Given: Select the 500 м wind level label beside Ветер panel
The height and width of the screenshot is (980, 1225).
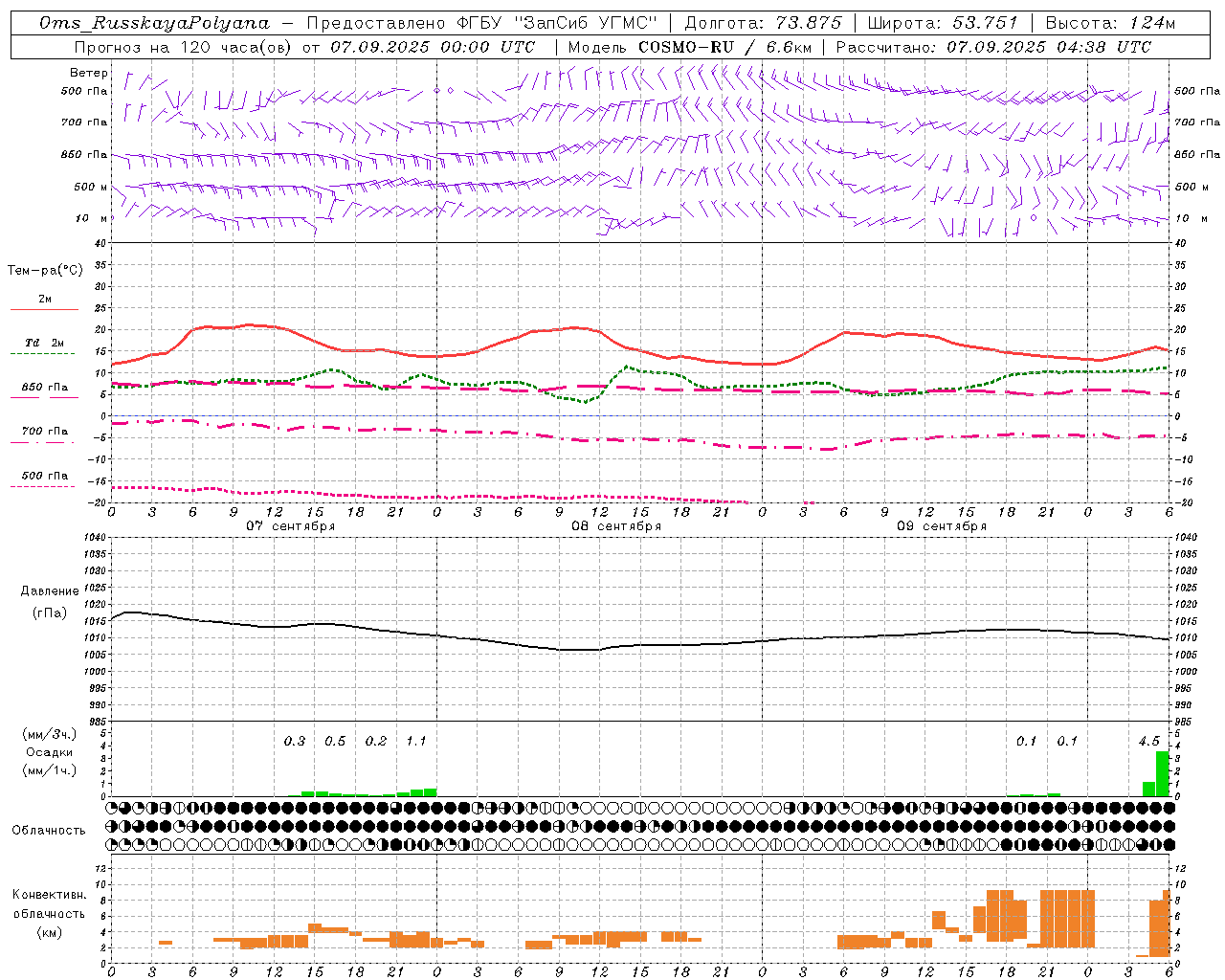Looking at the screenshot, I should [x=91, y=187].
